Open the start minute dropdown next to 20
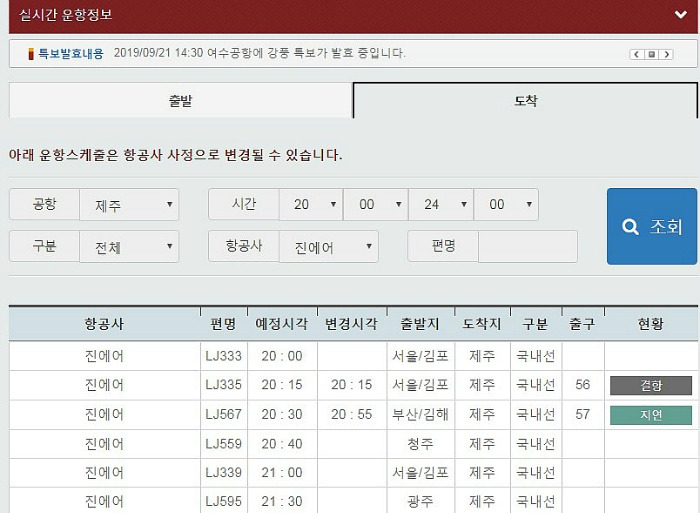 coord(375,204)
